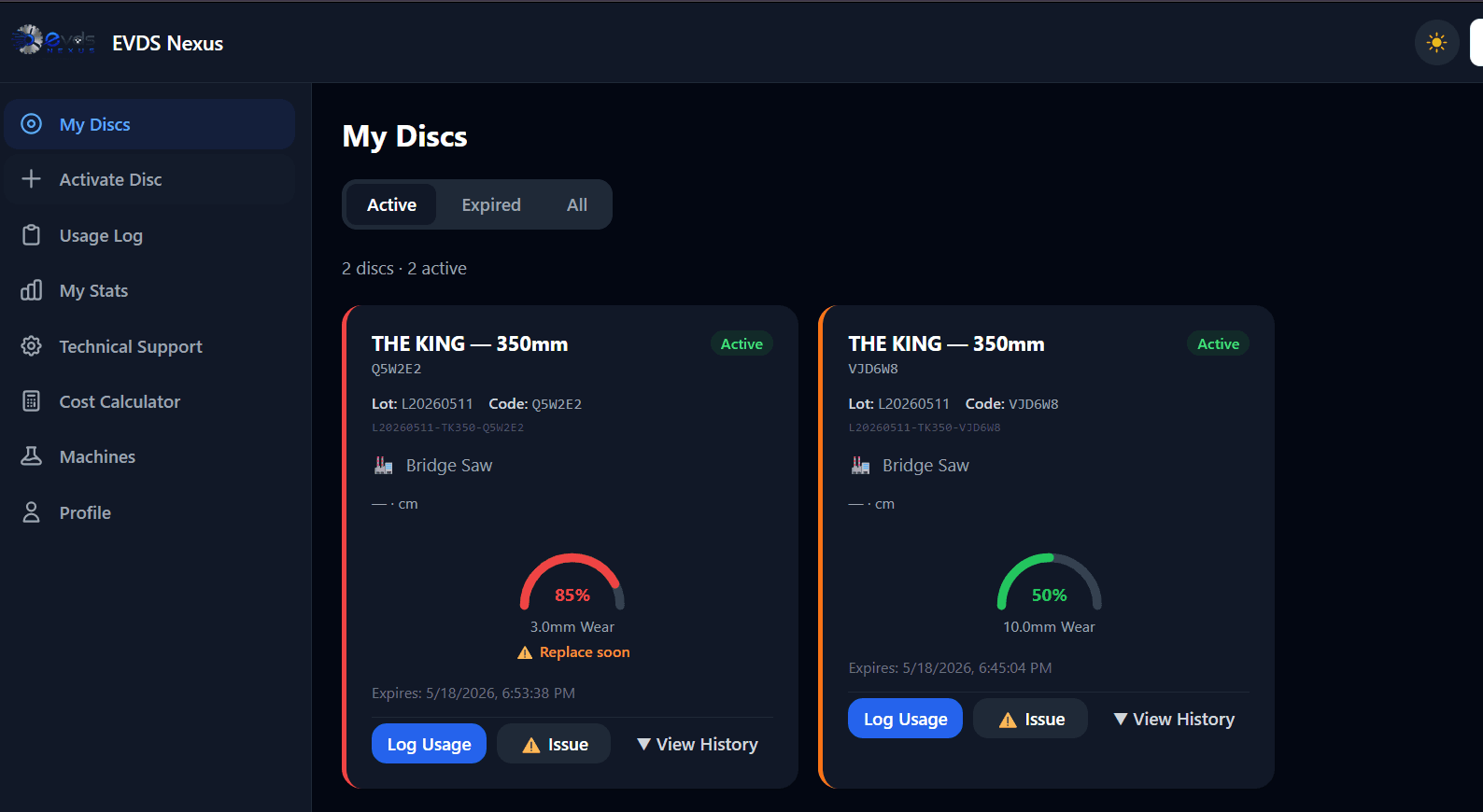
Task: Click 'Code: Q5W2E2' on first card
Action: (x=535, y=404)
